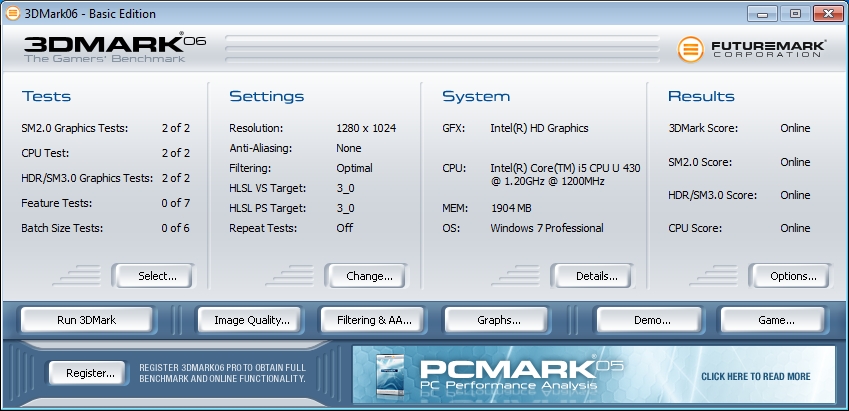This screenshot has width=849, height=411.
Task: Click the Register 3DMark06 Pro promo text
Action: pyautogui.click(x=223, y=373)
